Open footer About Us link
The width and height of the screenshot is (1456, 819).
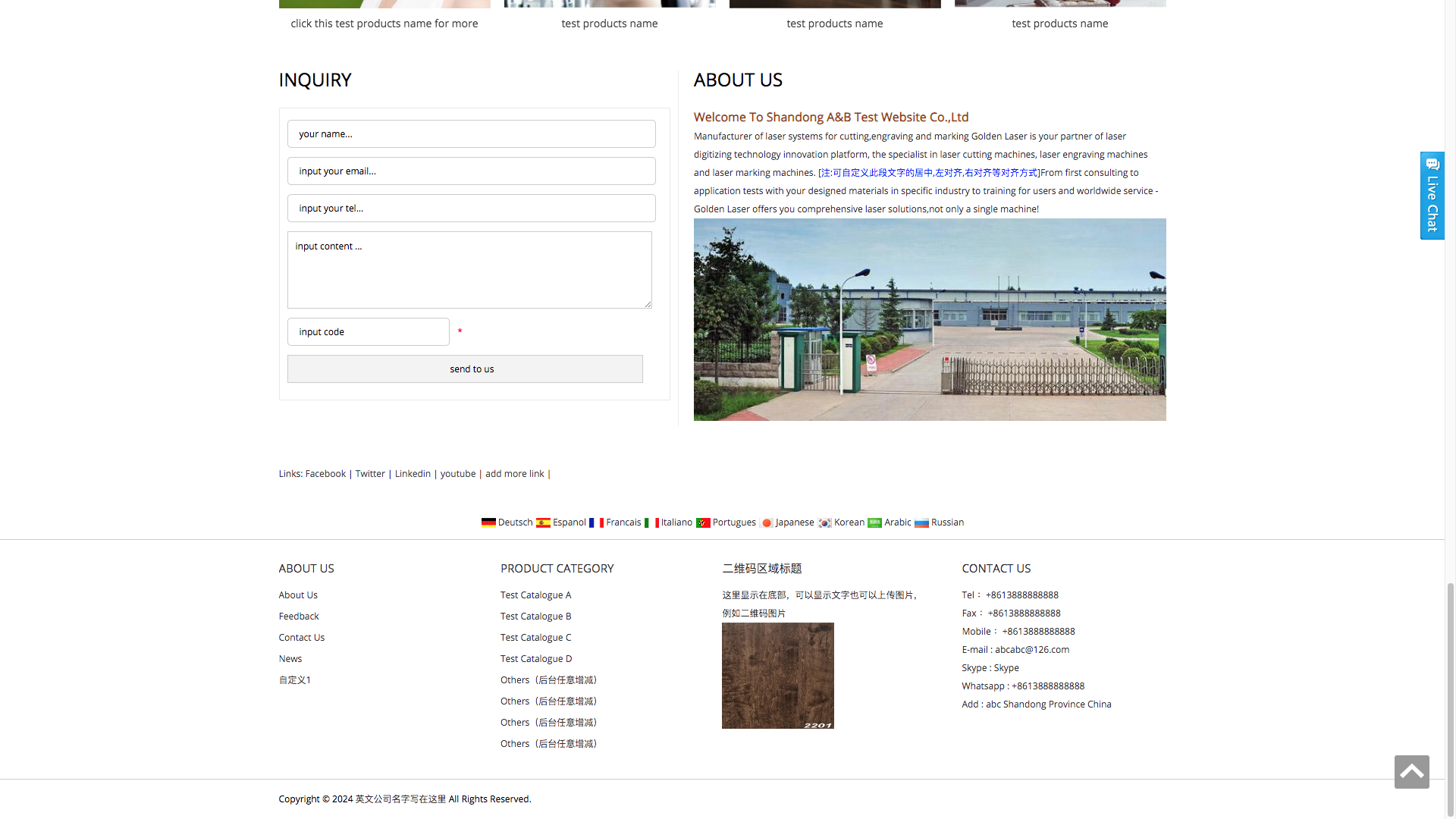tap(298, 595)
